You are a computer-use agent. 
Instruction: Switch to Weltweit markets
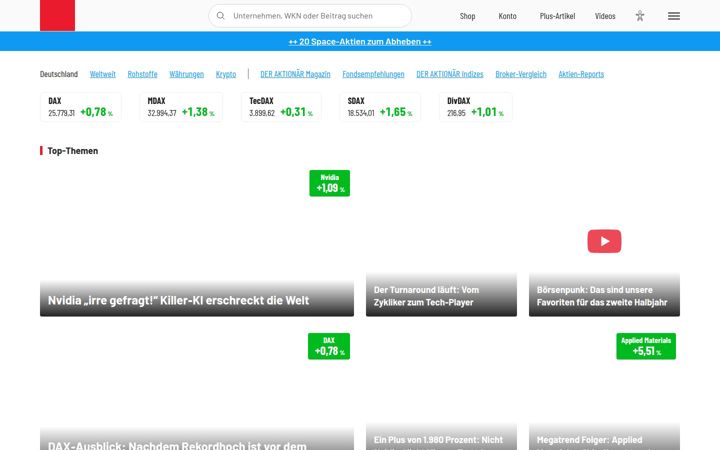[x=102, y=74]
